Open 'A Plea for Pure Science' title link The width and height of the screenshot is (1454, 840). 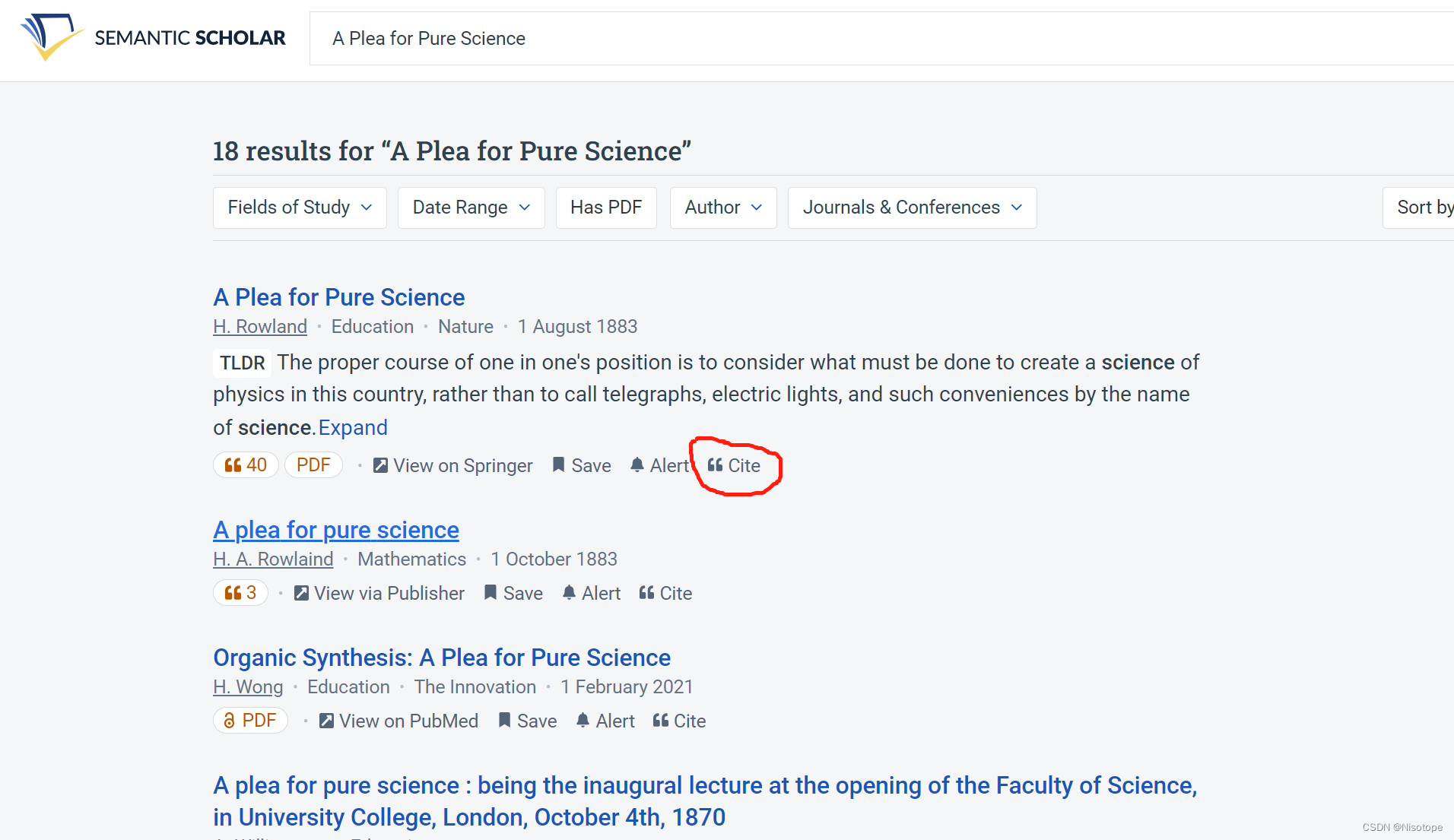[x=338, y=297]
